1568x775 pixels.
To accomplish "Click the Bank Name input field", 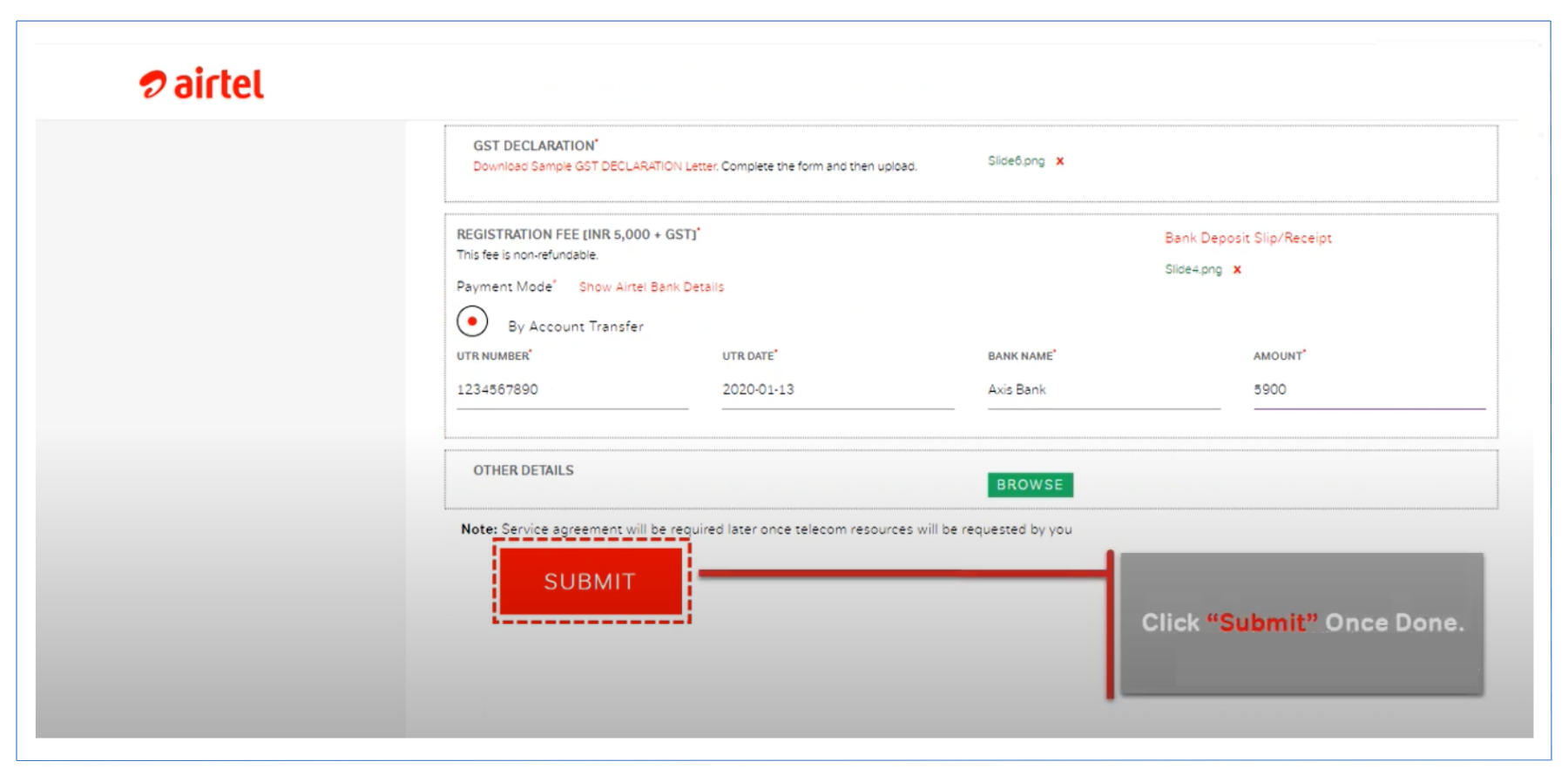I will click(x=1104, y=390).
